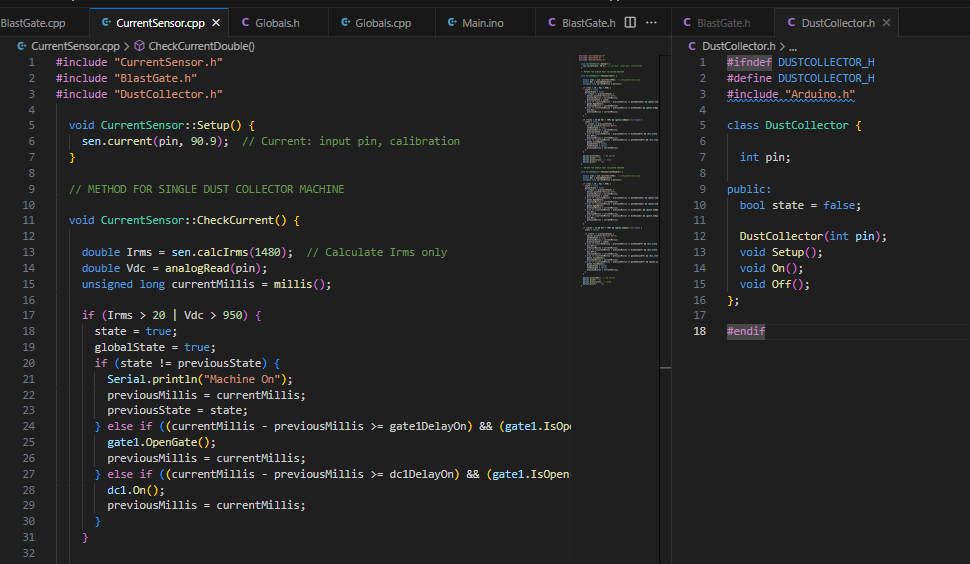Click the C file icon on Globals.h tab
The width and height of the screenshot is (970, 564).
click(246, 22)
